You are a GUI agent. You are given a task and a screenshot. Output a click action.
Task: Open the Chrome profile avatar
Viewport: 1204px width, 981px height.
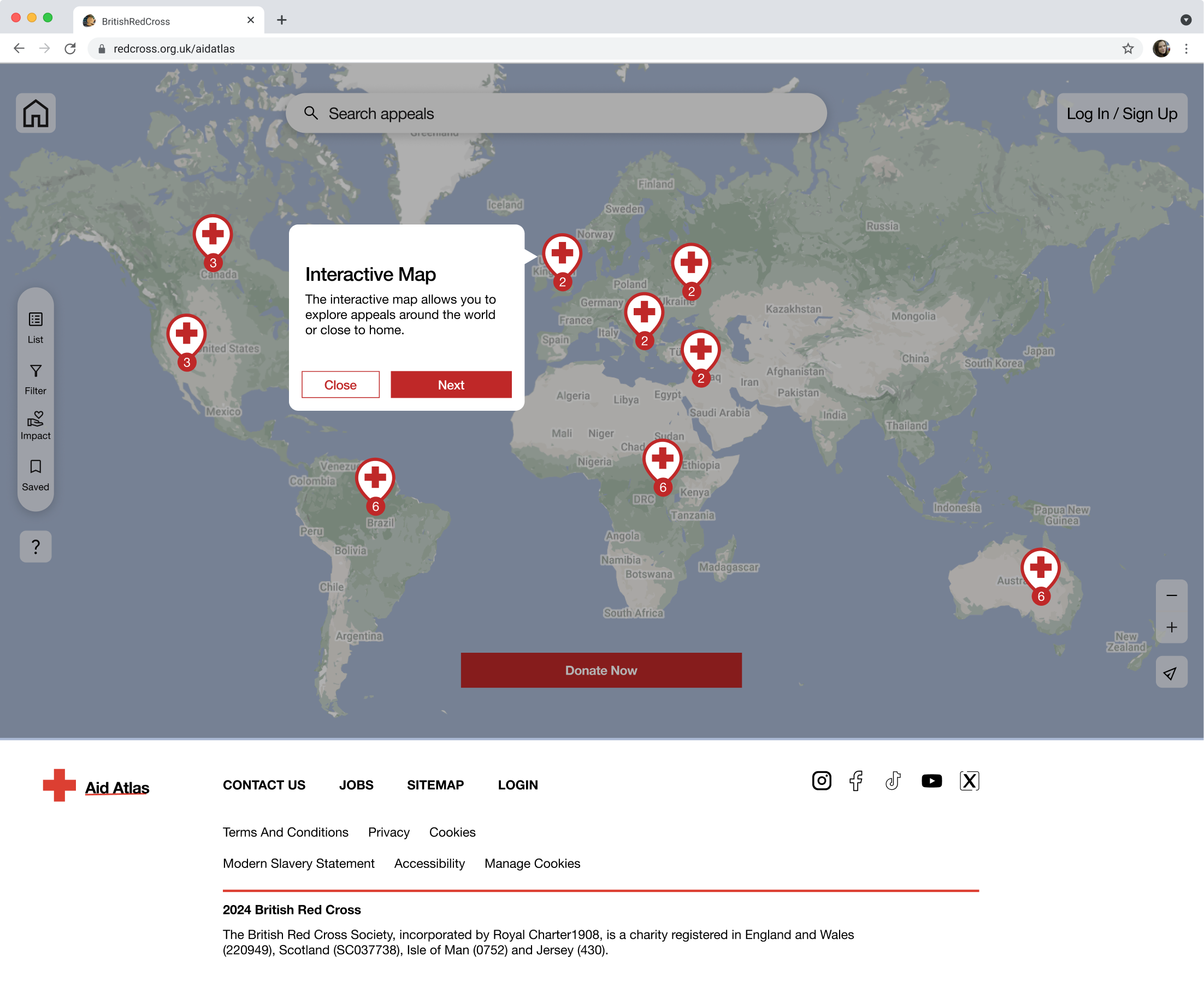tap(1161, 49)
